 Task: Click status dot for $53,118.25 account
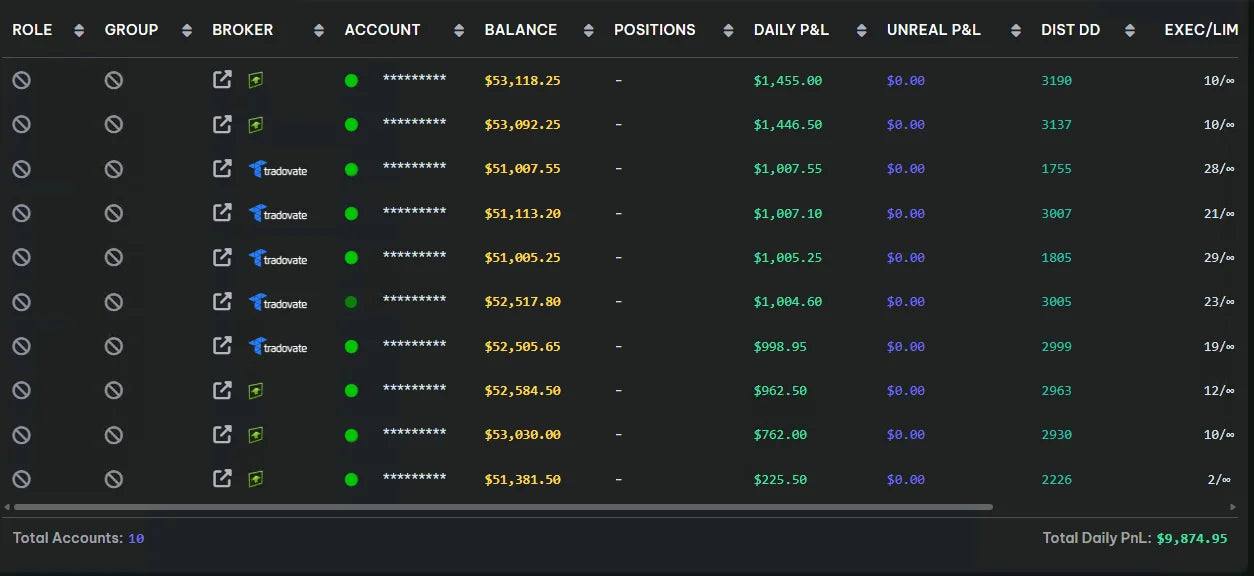click(351, 81)
